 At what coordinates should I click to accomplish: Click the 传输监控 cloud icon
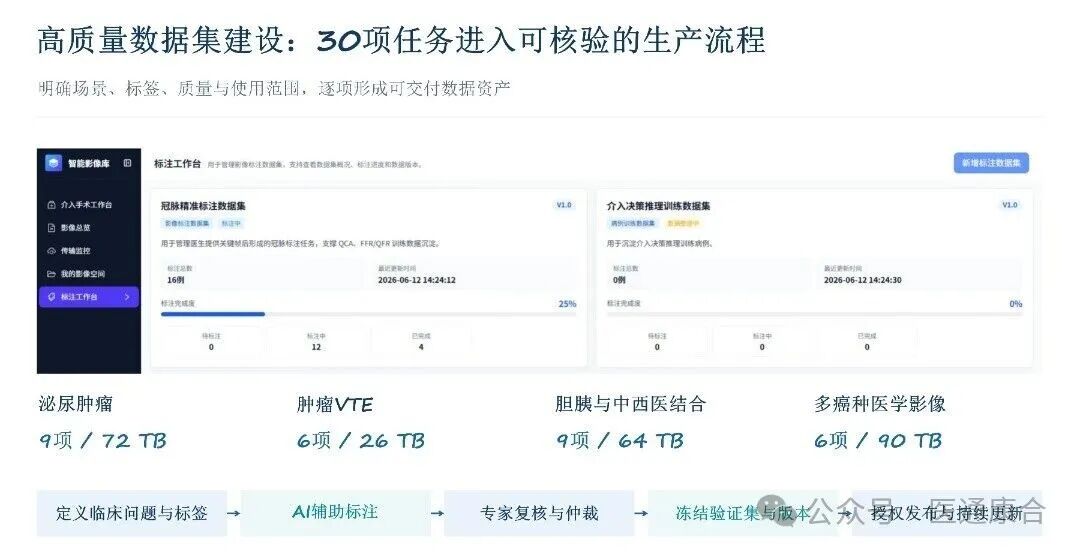coord(51,251)
